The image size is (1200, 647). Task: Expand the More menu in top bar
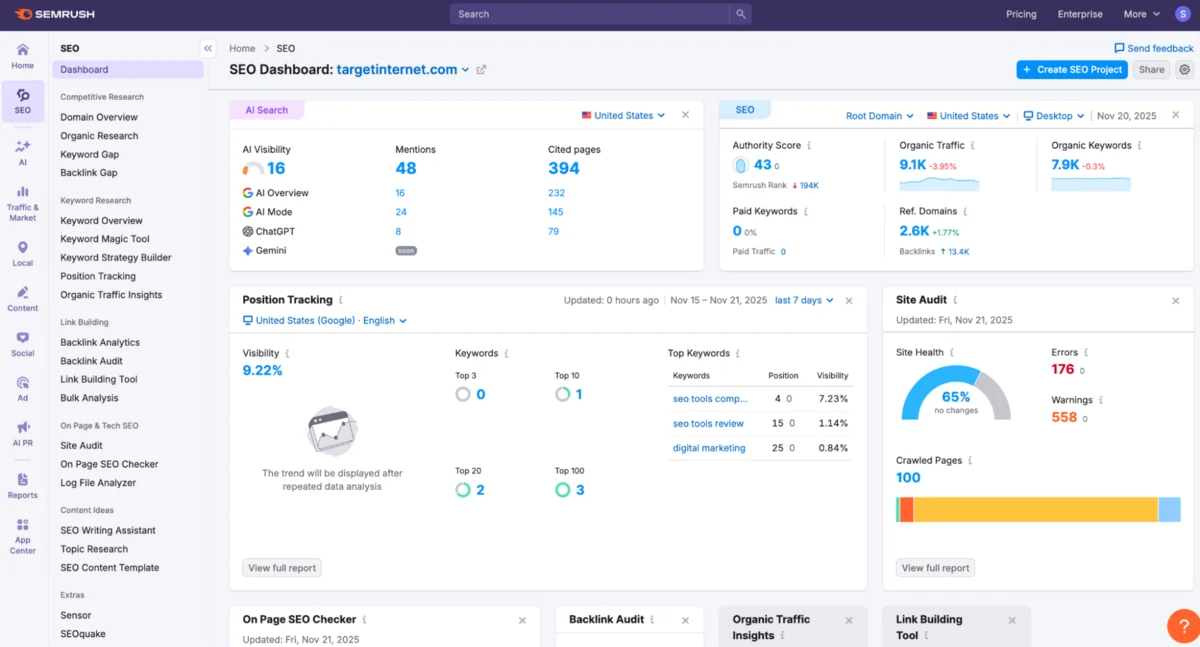point(1141,14)
